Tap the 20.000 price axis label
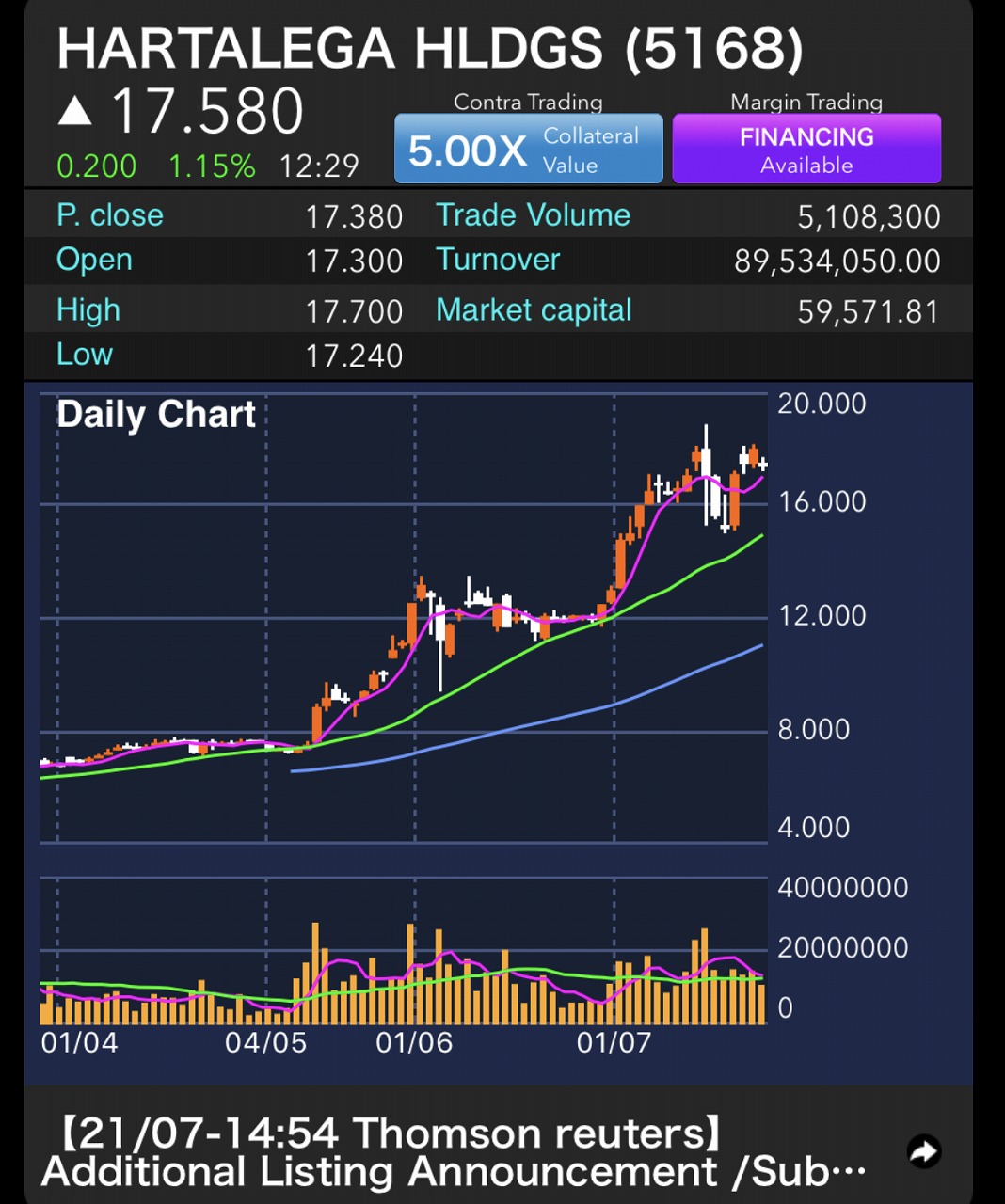Image resolution: width=1005 pixels, height=1204 pixels. pos(822,404)
